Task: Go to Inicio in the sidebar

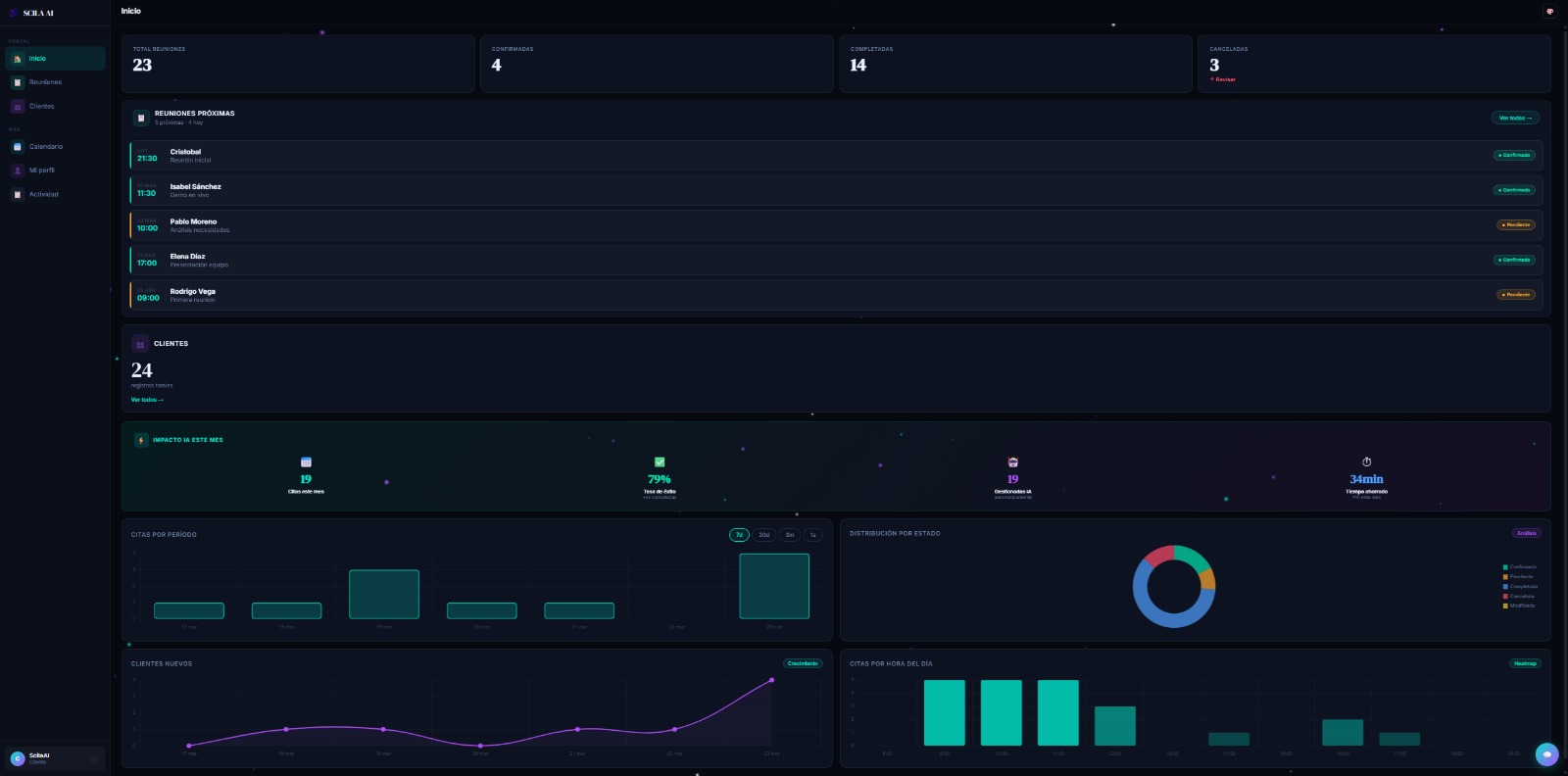Action: click(x=55, y=59)
